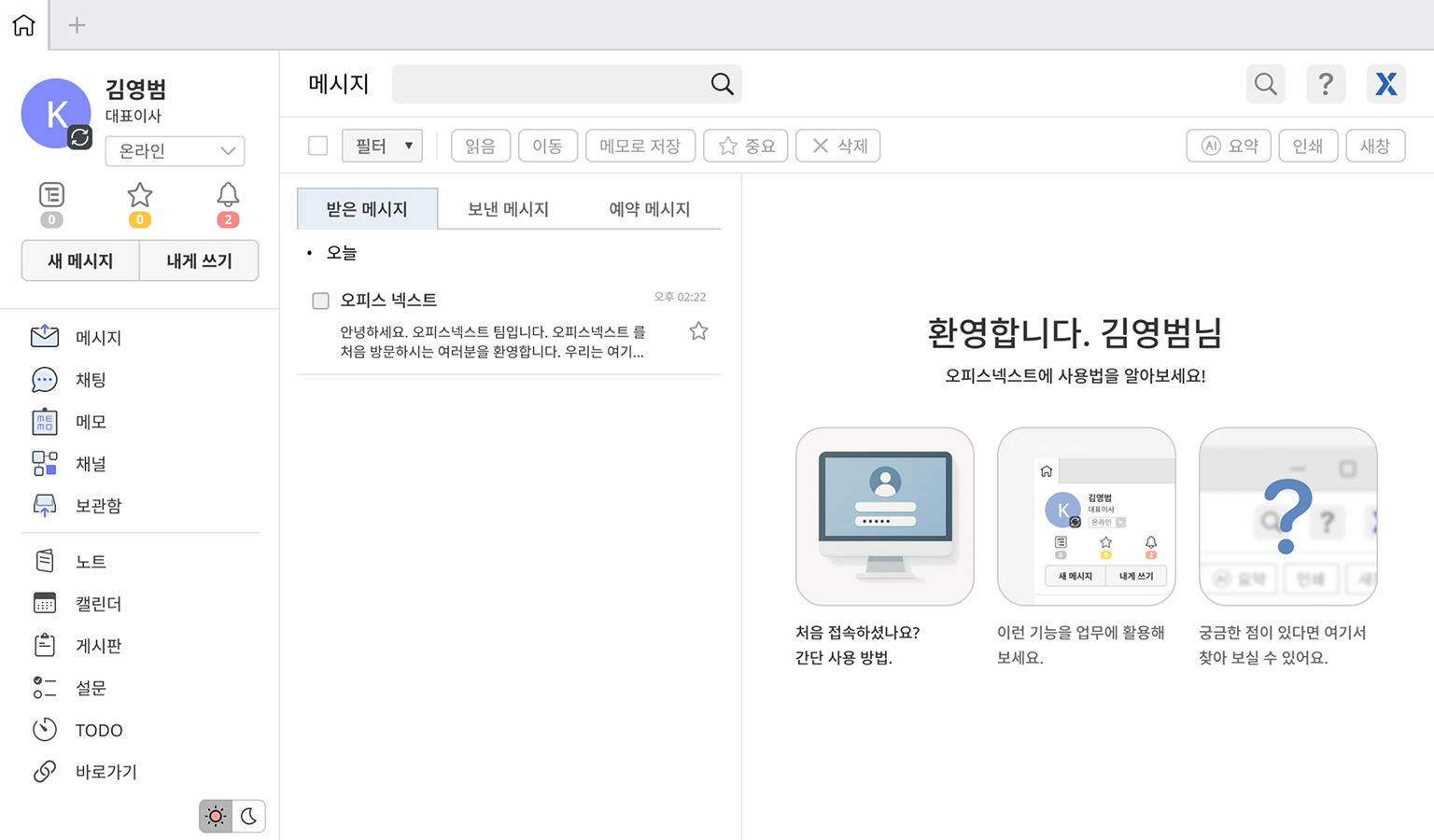Open the 필터 dropdown
The width and height of the screenshot is (1434, 840).
pos(382,146)
